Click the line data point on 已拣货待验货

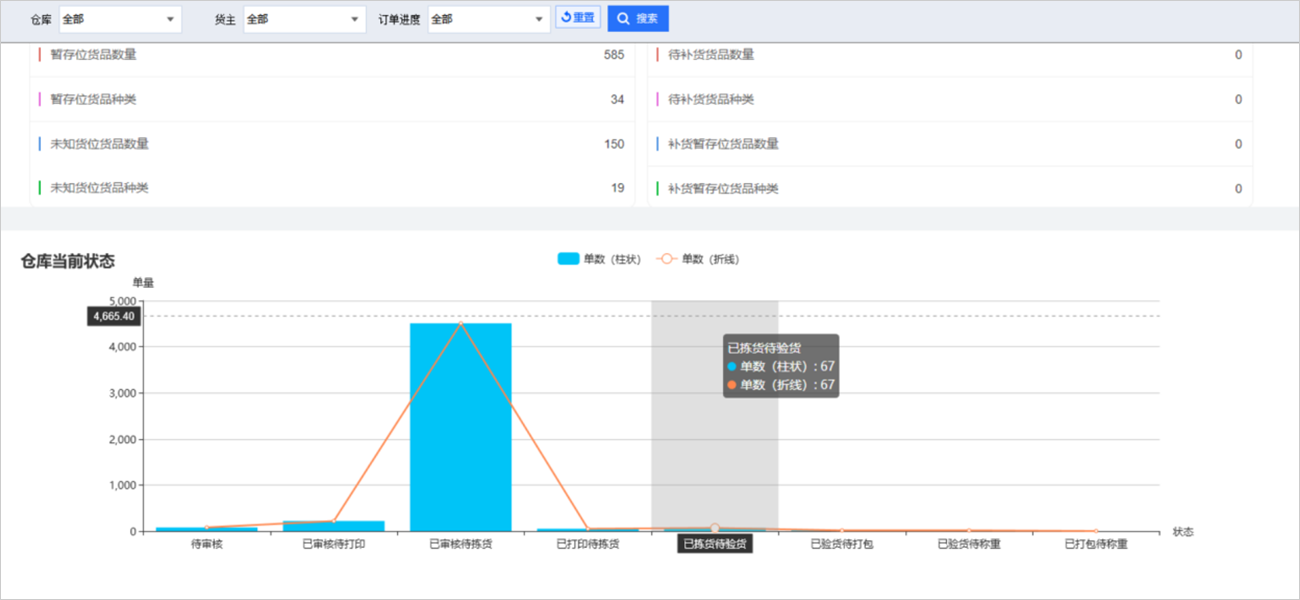click(715, 528)
